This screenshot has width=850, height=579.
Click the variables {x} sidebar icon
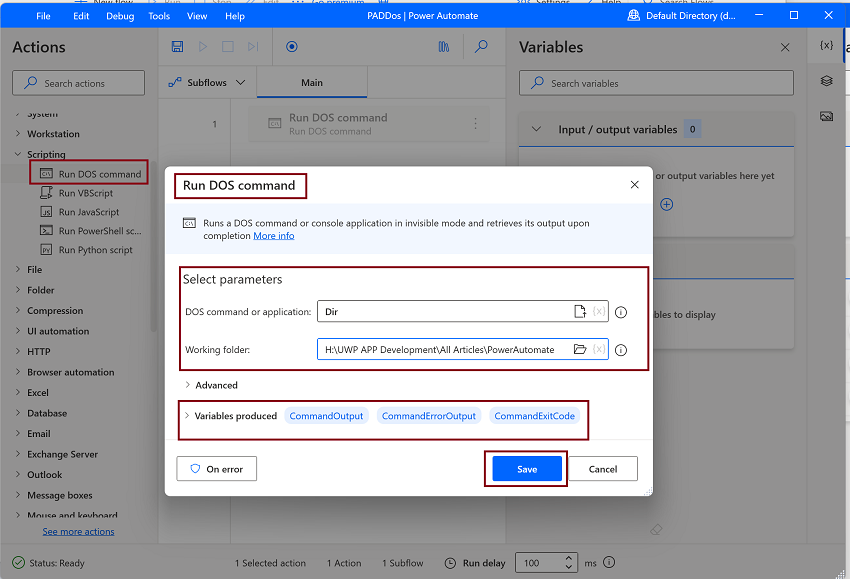[x=826, y=45]
